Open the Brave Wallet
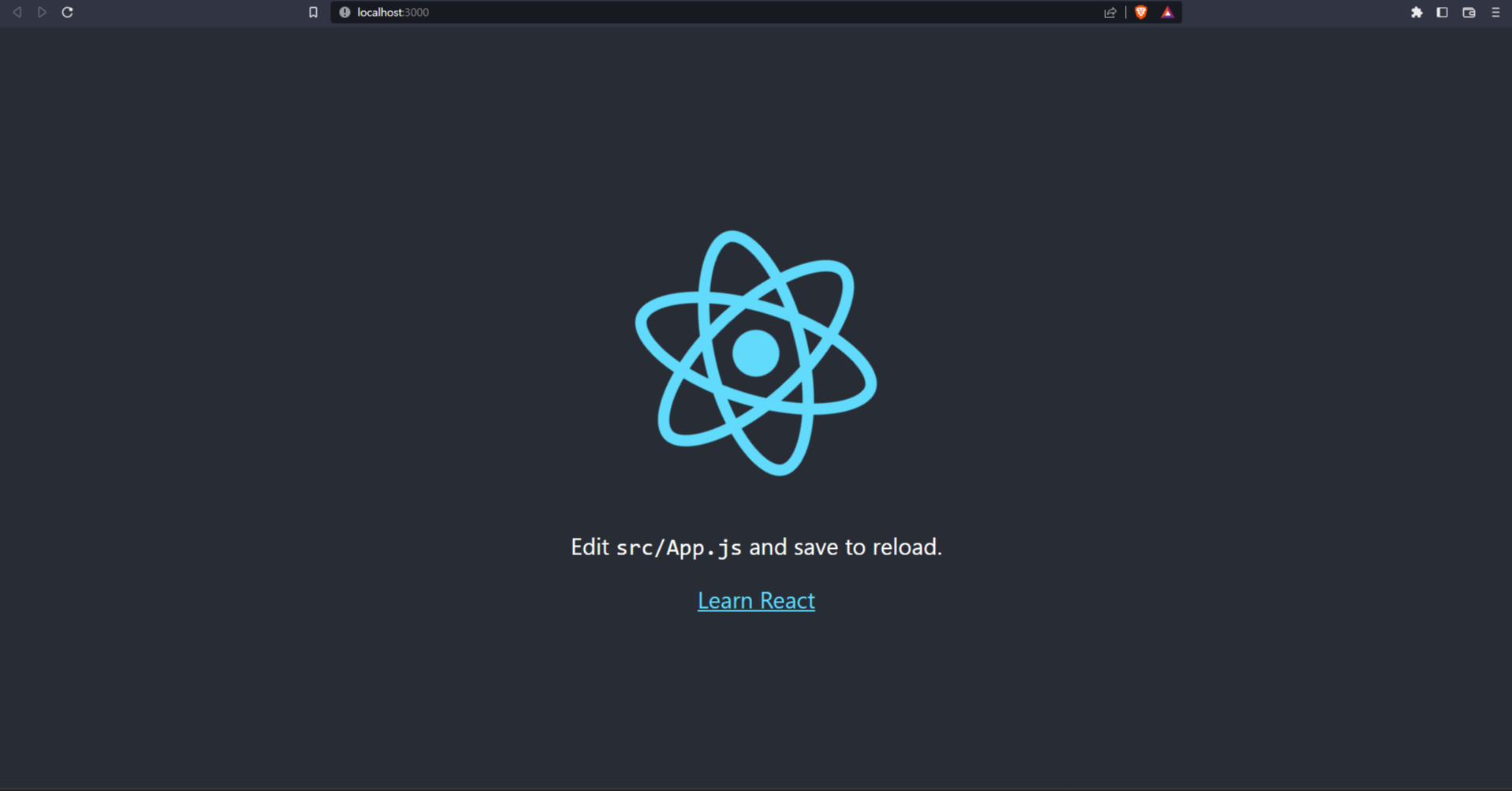Viewport: 1512px width, 791px height. (x=1468, y=13)
